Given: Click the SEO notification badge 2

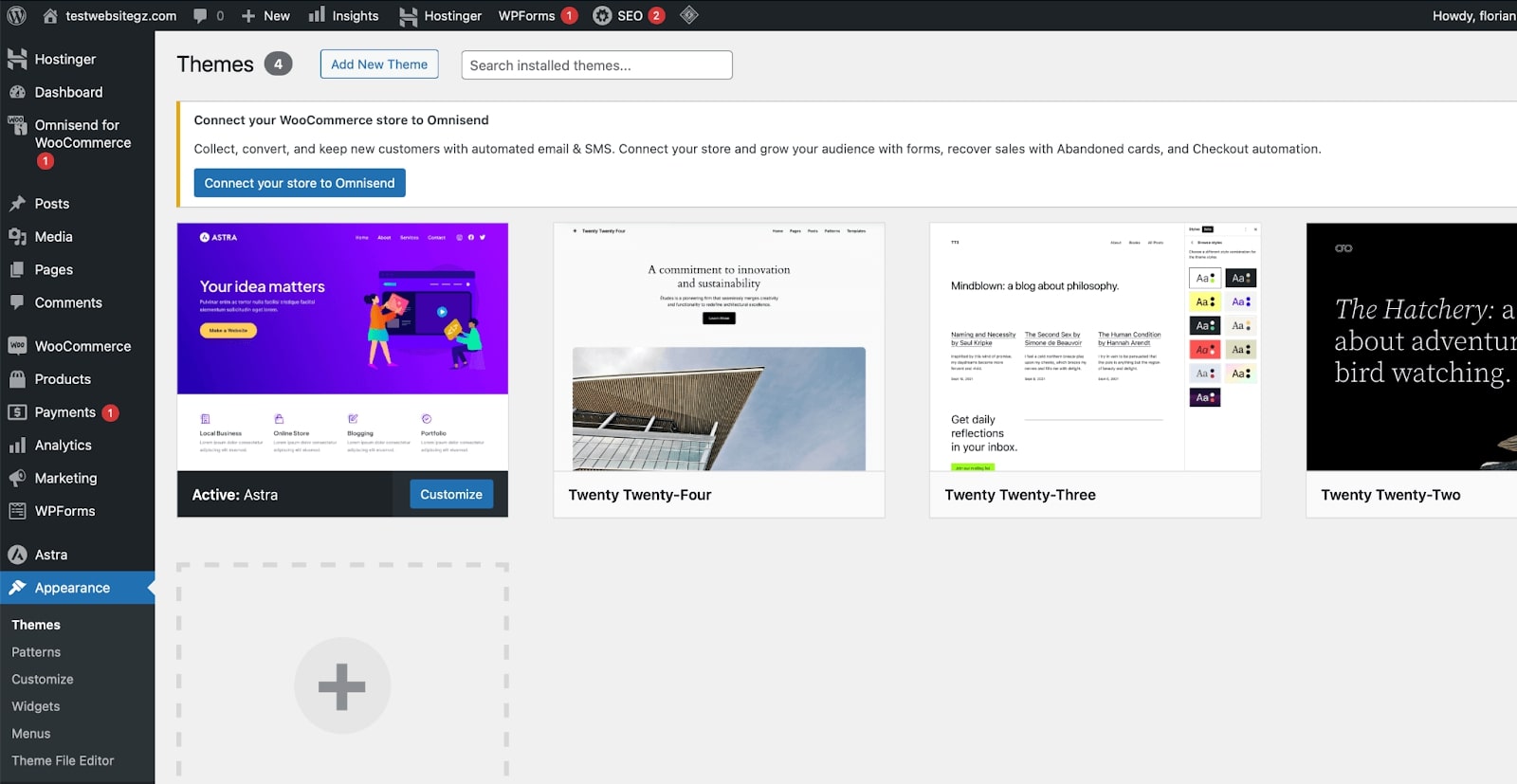Looking at the screenshot, I should 656,15.
